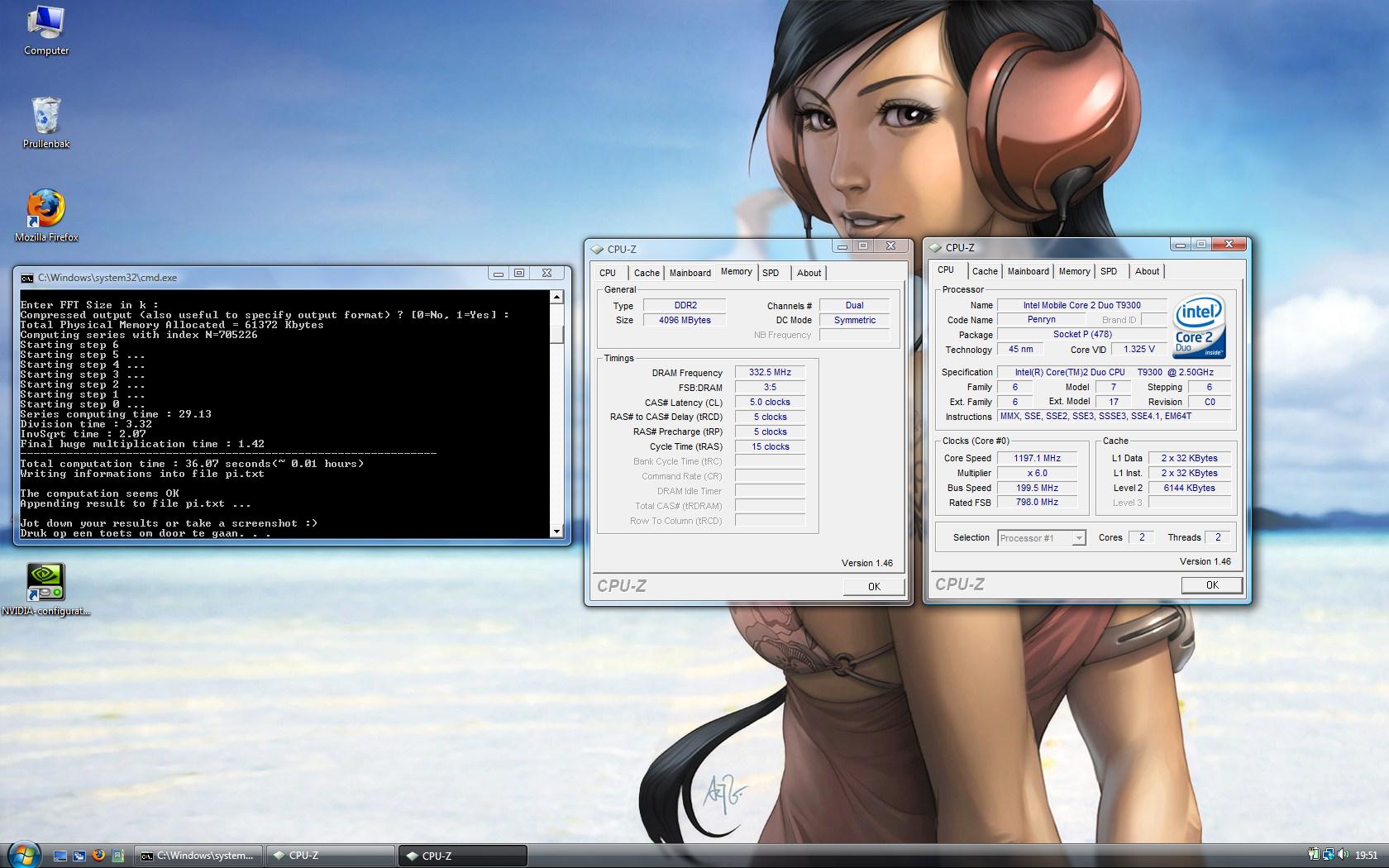Open SPD tab in right CPU-Z window
This screenshot has height=868, width=1389.
coord(1109,271)
